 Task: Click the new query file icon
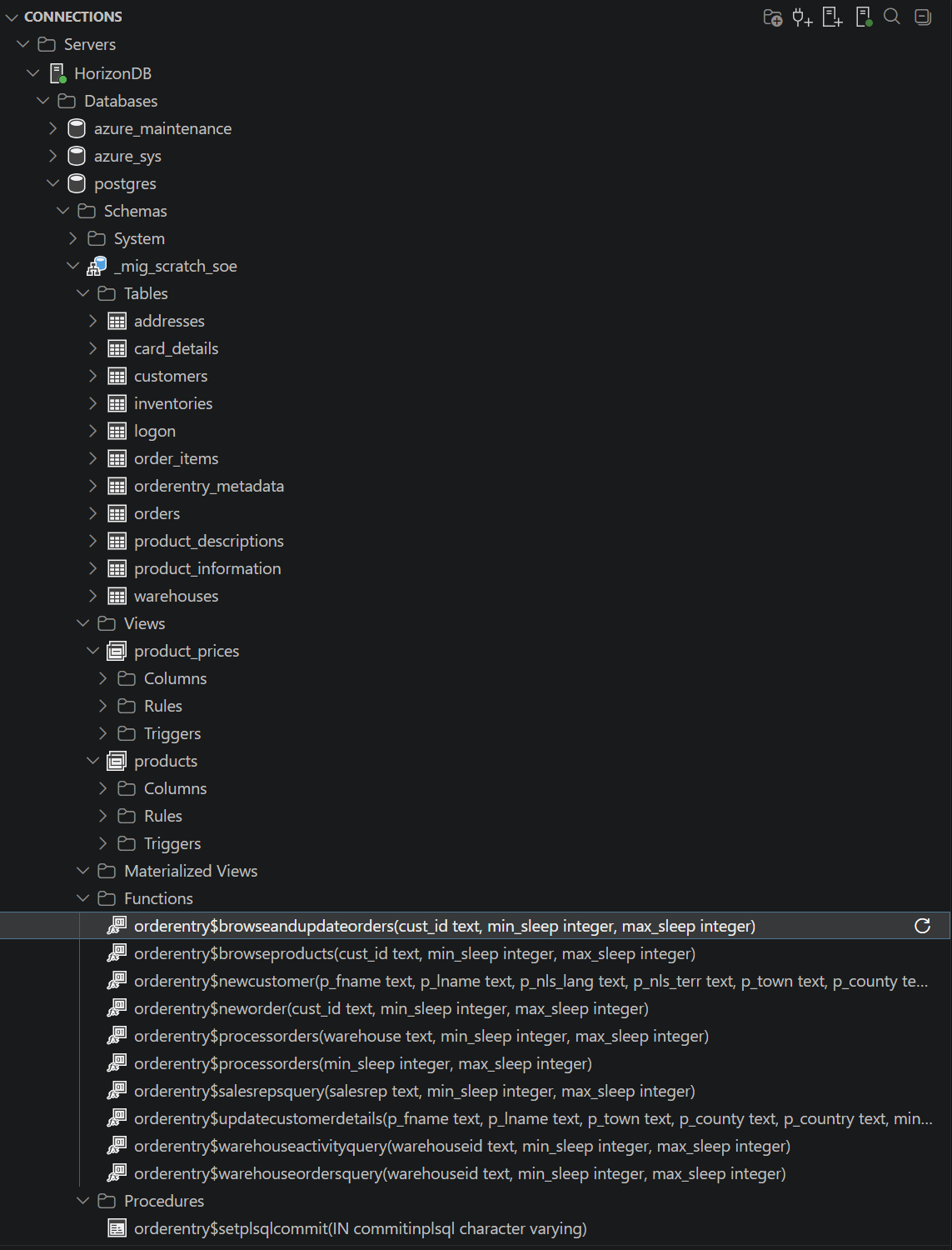(x=832, y=17)
